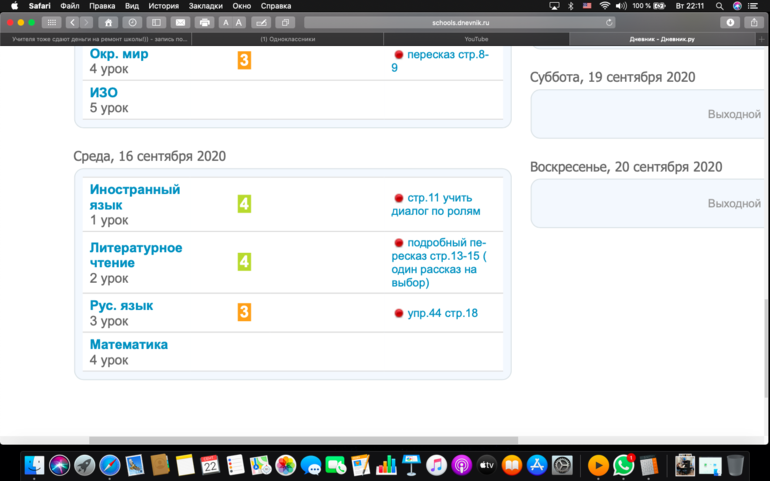Image resolution: width=770 pixels, height=481 pixels.
Task: Click the print icon in Safari toolbar
Action: [205, 22]
